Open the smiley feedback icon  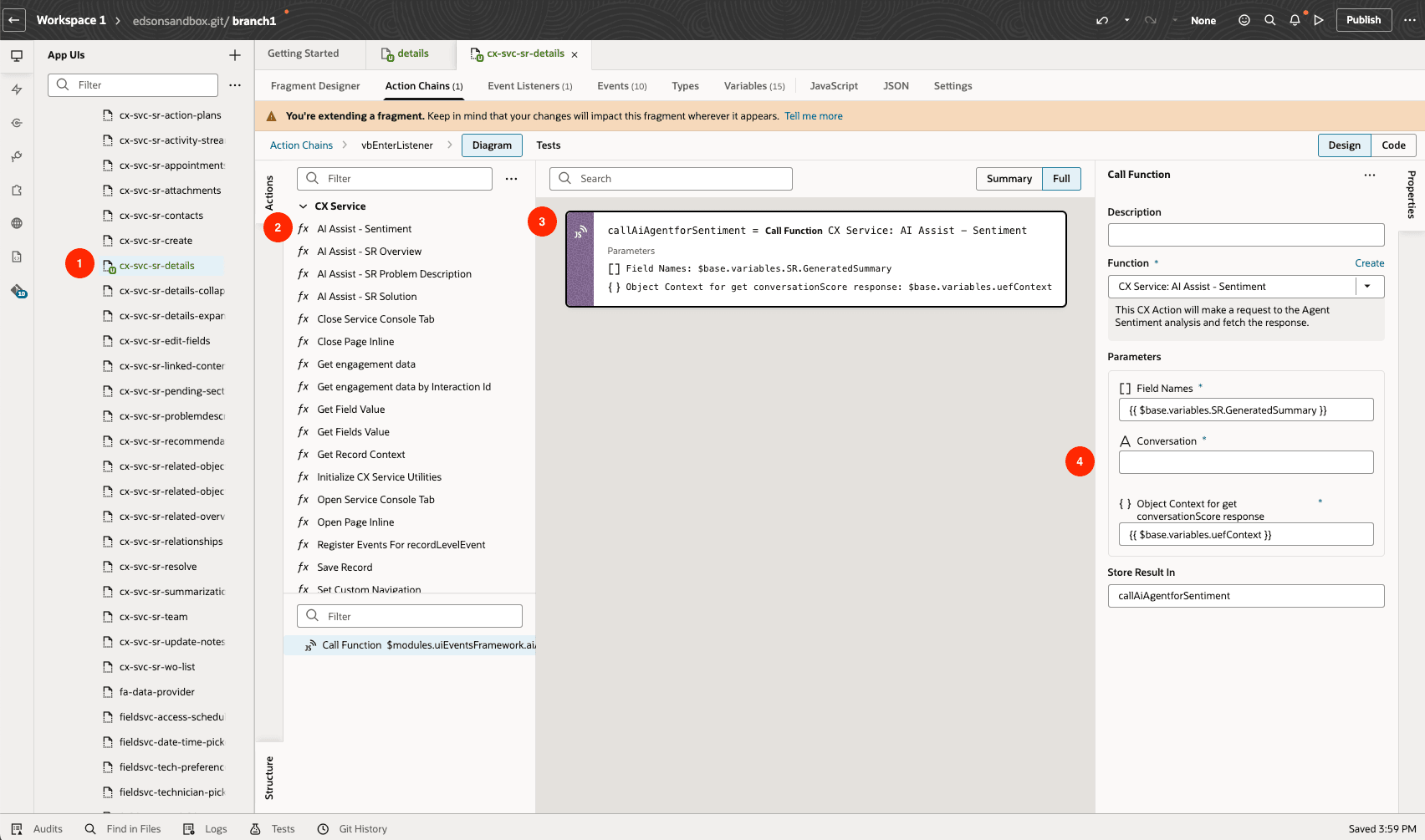(x=1244, y=20)
